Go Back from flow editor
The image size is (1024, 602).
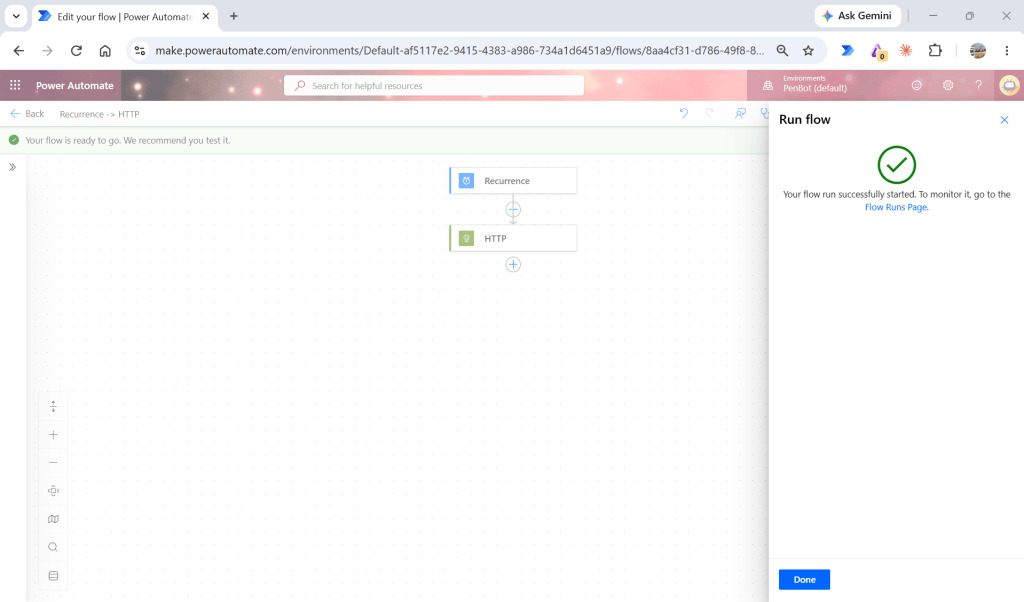[27, 114]
